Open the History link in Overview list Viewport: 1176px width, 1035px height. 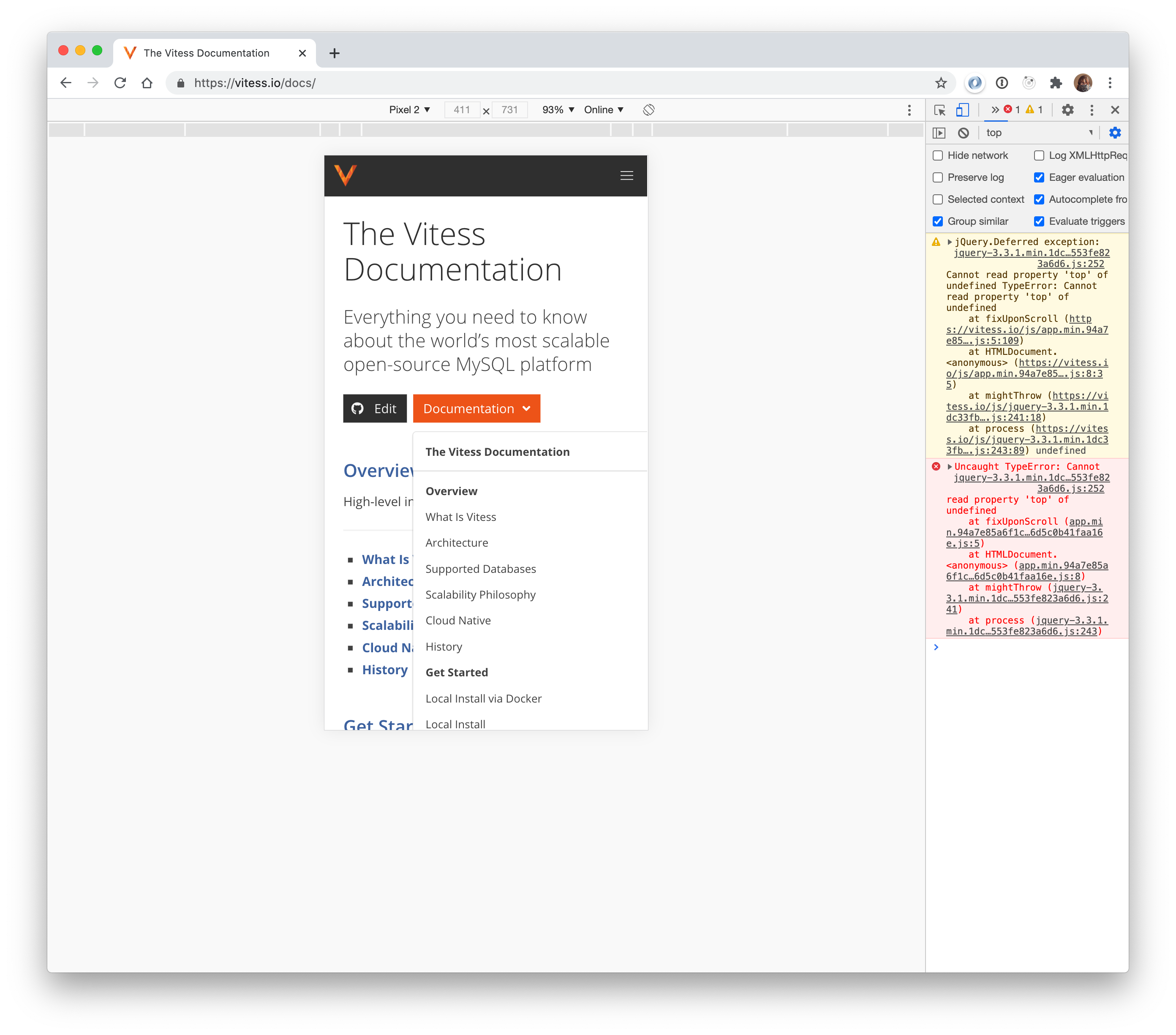384,670
